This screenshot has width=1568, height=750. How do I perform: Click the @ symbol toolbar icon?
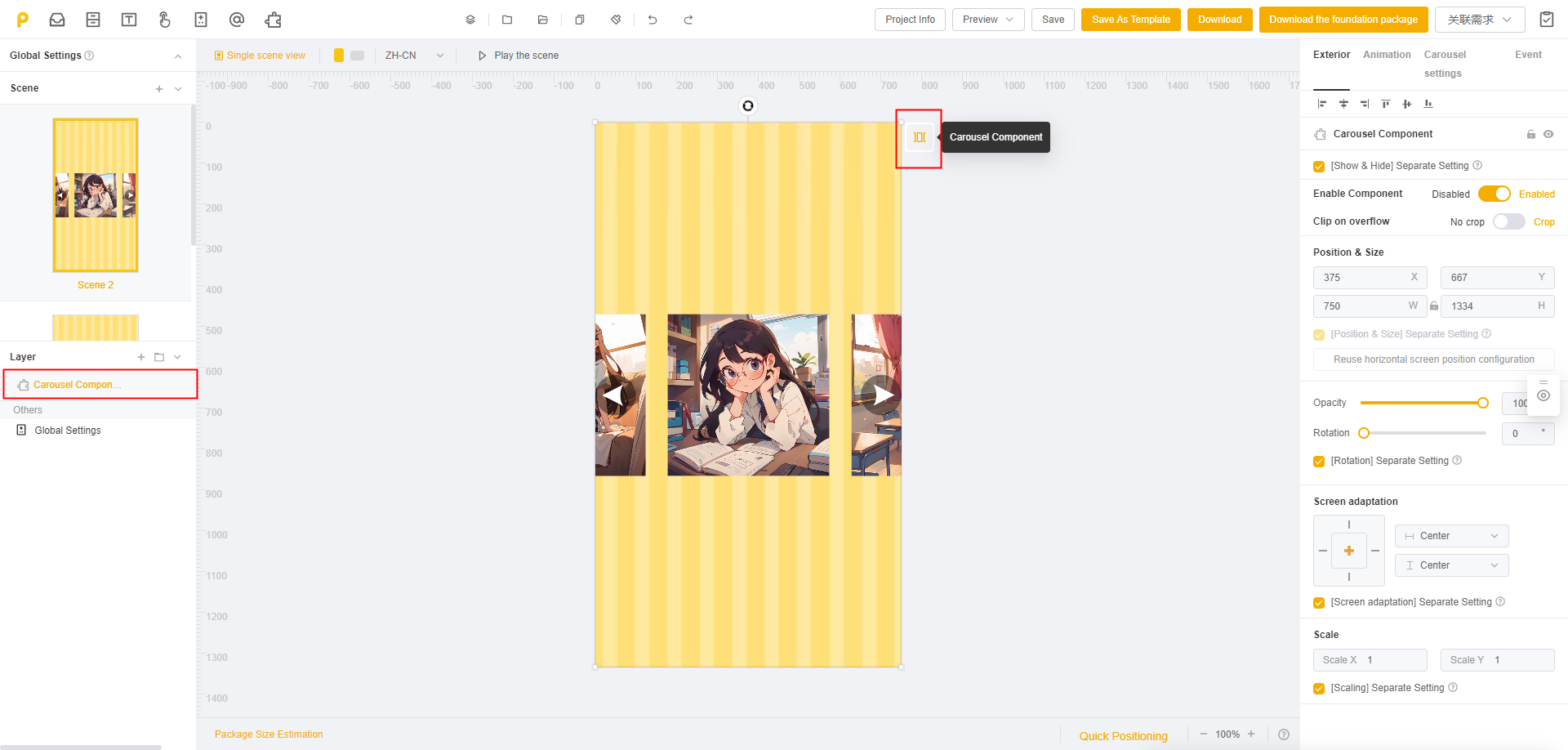[237, 20]
